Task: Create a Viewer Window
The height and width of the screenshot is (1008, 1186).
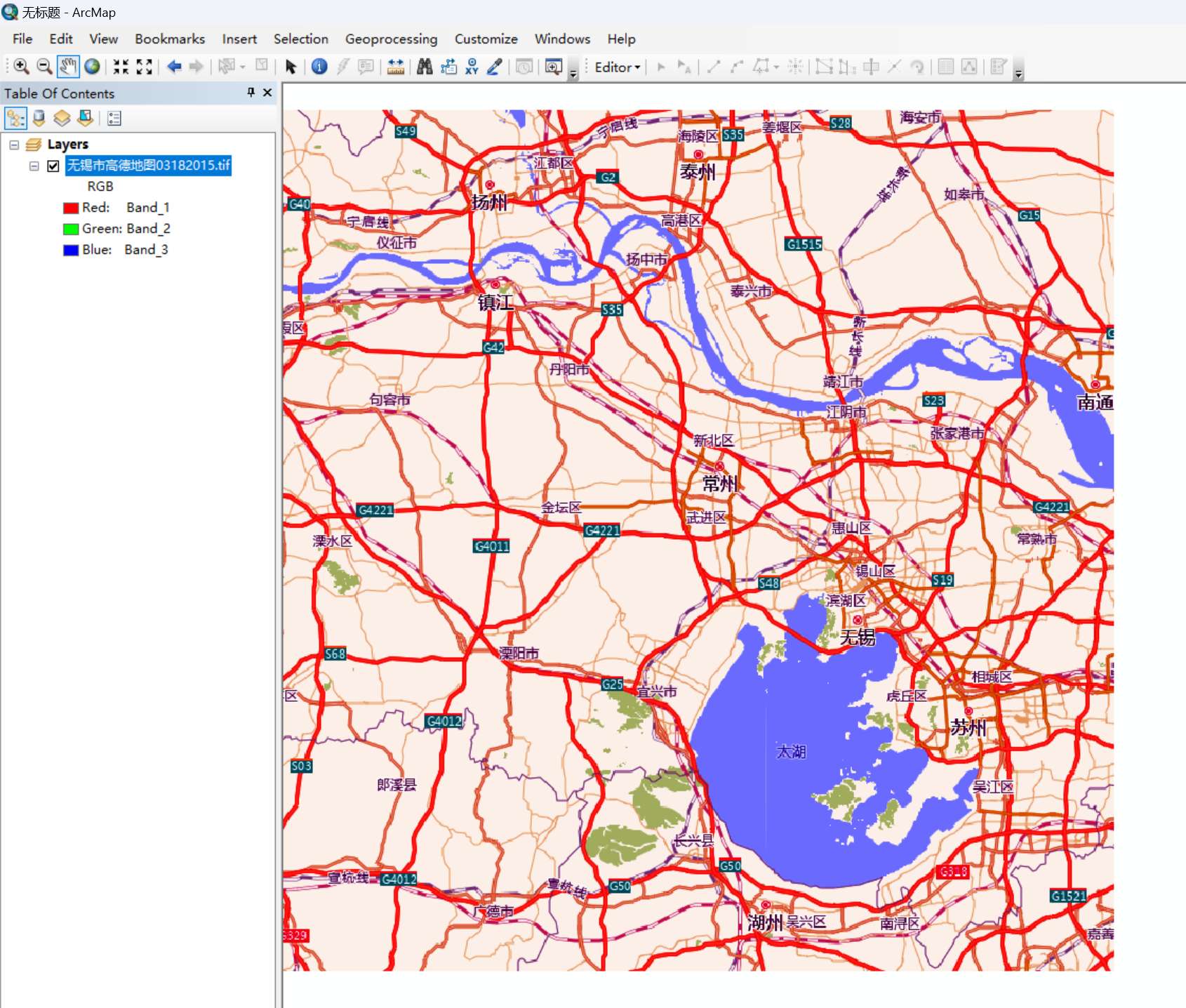Action: [554, 67]
